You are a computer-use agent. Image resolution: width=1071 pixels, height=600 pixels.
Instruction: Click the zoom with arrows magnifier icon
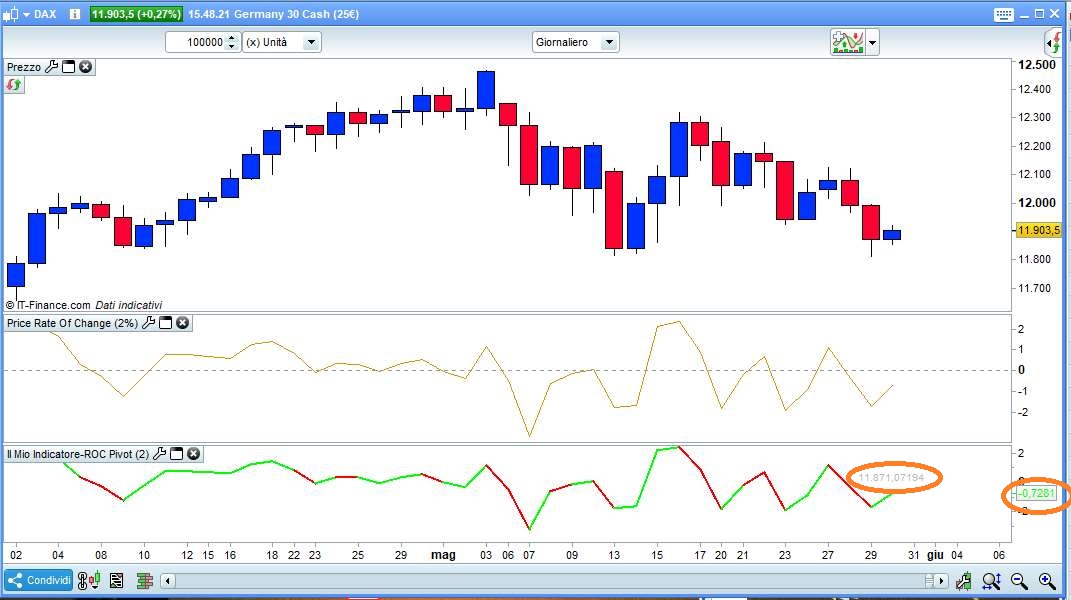[x=991, y=581]
